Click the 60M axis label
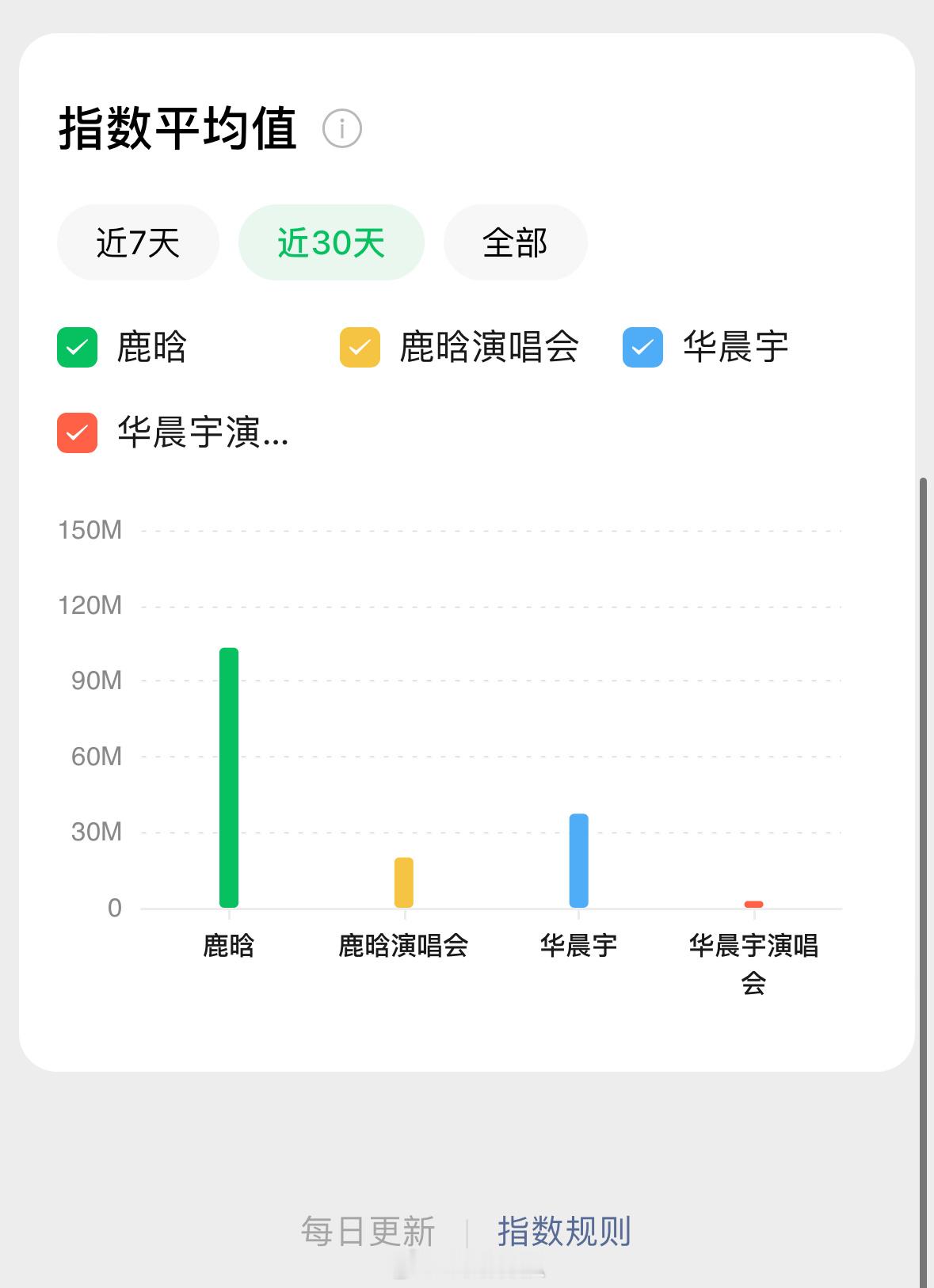This screenshot has width=934, height=1288. click(x=96, y=756)
